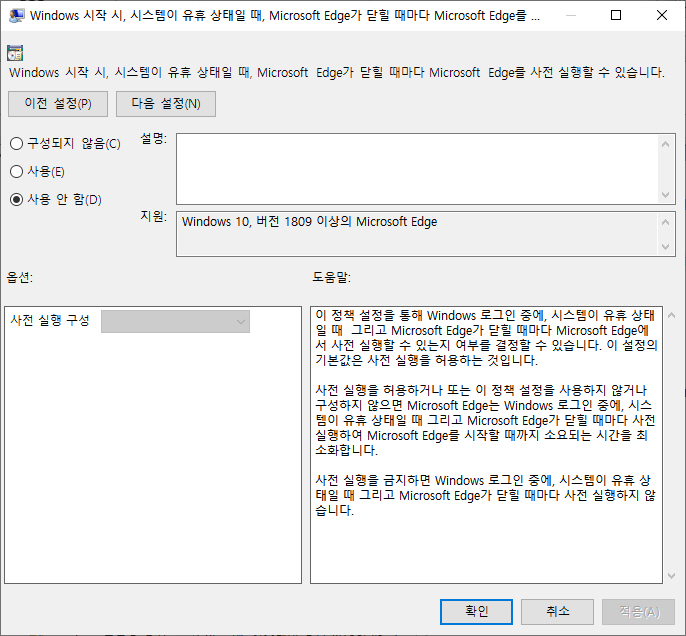
Task: Click the 설명: label
Action: tap(154, 139)
